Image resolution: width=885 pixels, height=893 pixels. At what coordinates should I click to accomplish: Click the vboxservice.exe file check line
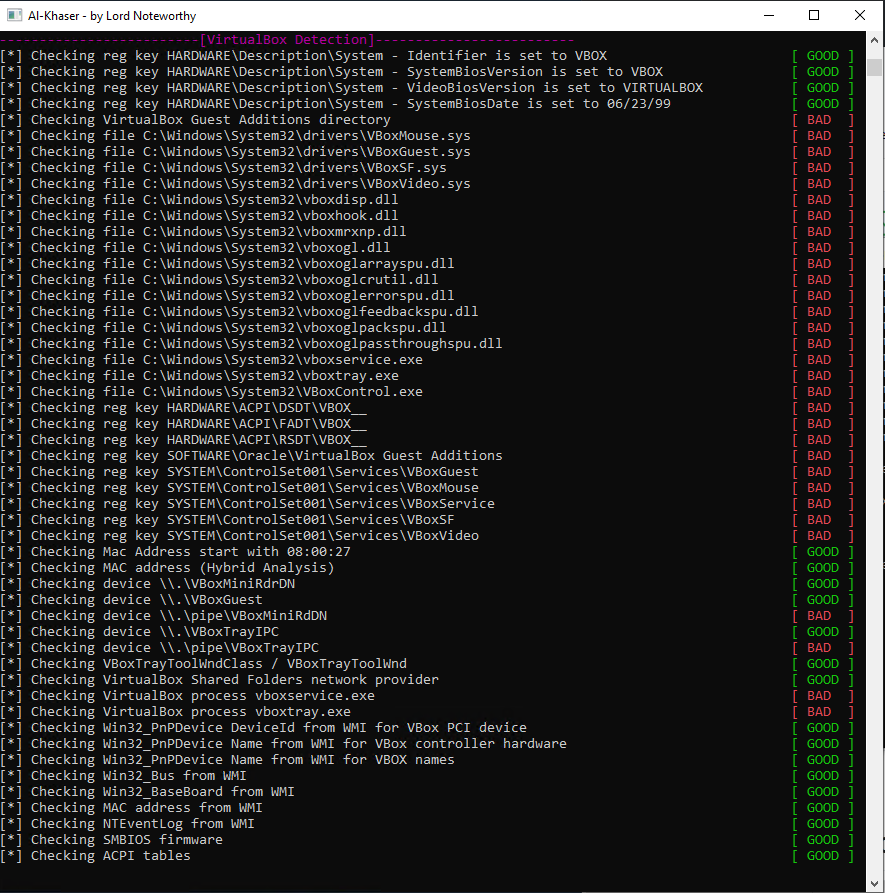[427, 359]
